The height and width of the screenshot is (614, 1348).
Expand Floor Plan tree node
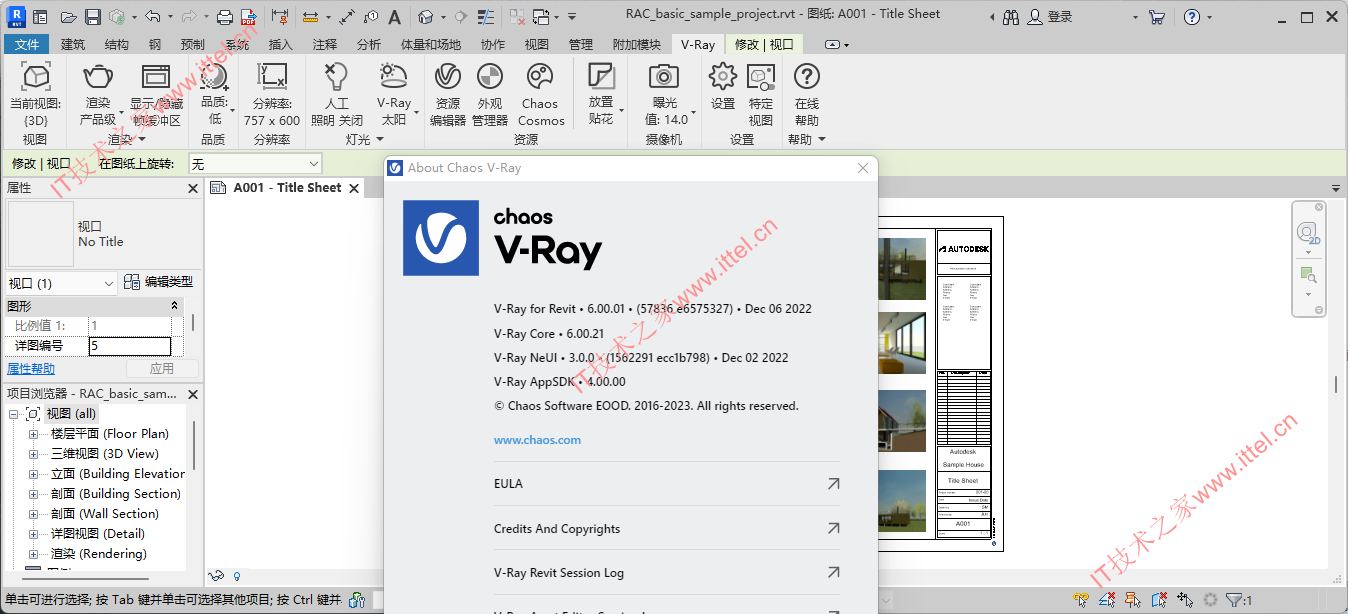tap(33, 434)
